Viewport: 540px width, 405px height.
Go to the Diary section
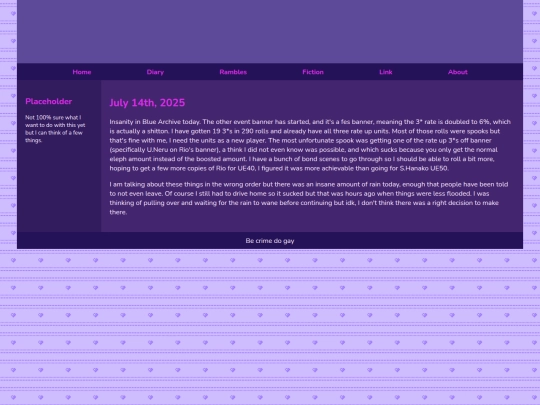pos(155,72)
